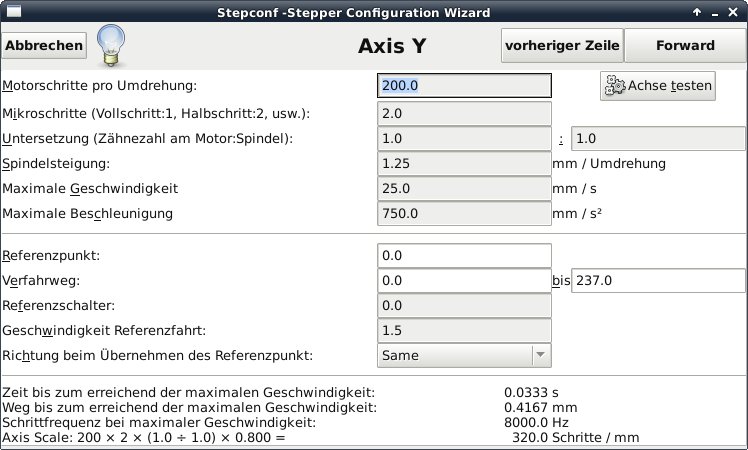Image resolution: width=748 pixels, height=450 pixels.
Task: Click the window menu icon in title bar
Action: click(13, 11)
